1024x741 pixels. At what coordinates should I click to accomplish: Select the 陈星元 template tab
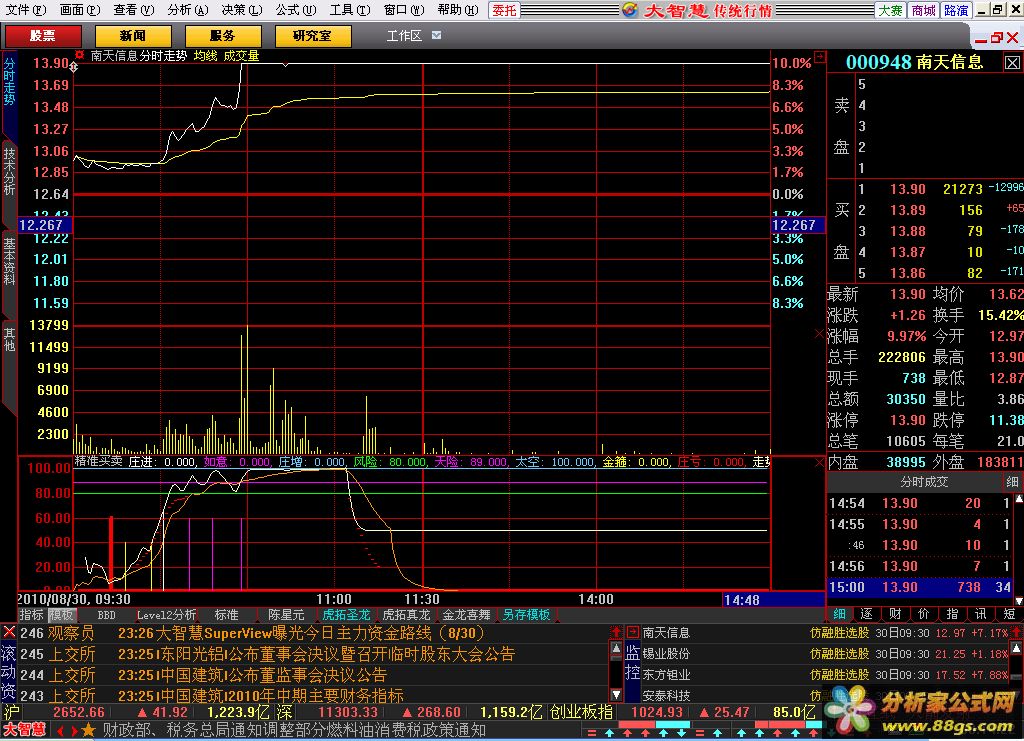pyautogui.click(x=286, y=615)
